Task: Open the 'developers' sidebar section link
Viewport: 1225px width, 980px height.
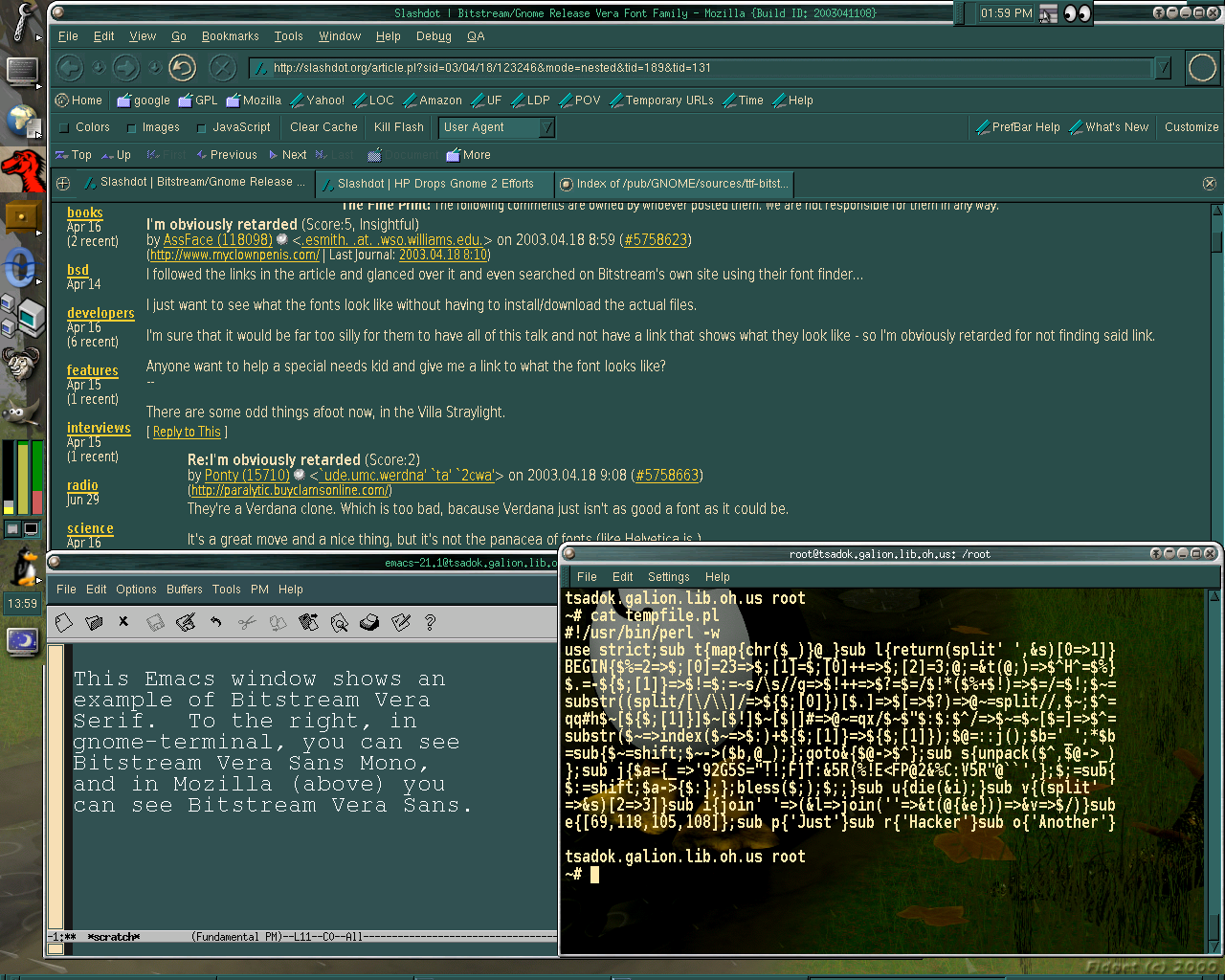Action: pyautogui.click(x=100, y=313)
